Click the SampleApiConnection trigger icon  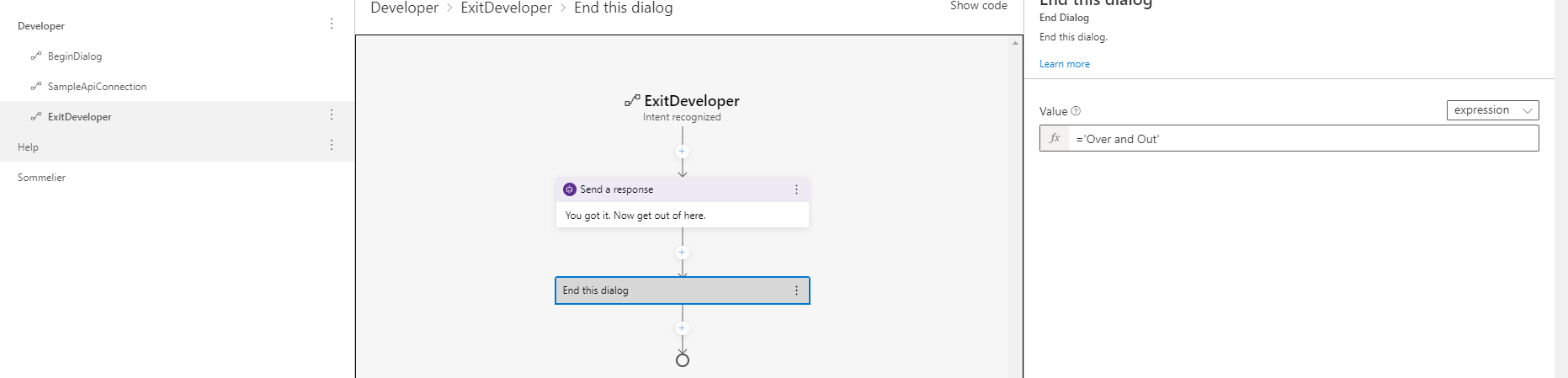36,87
